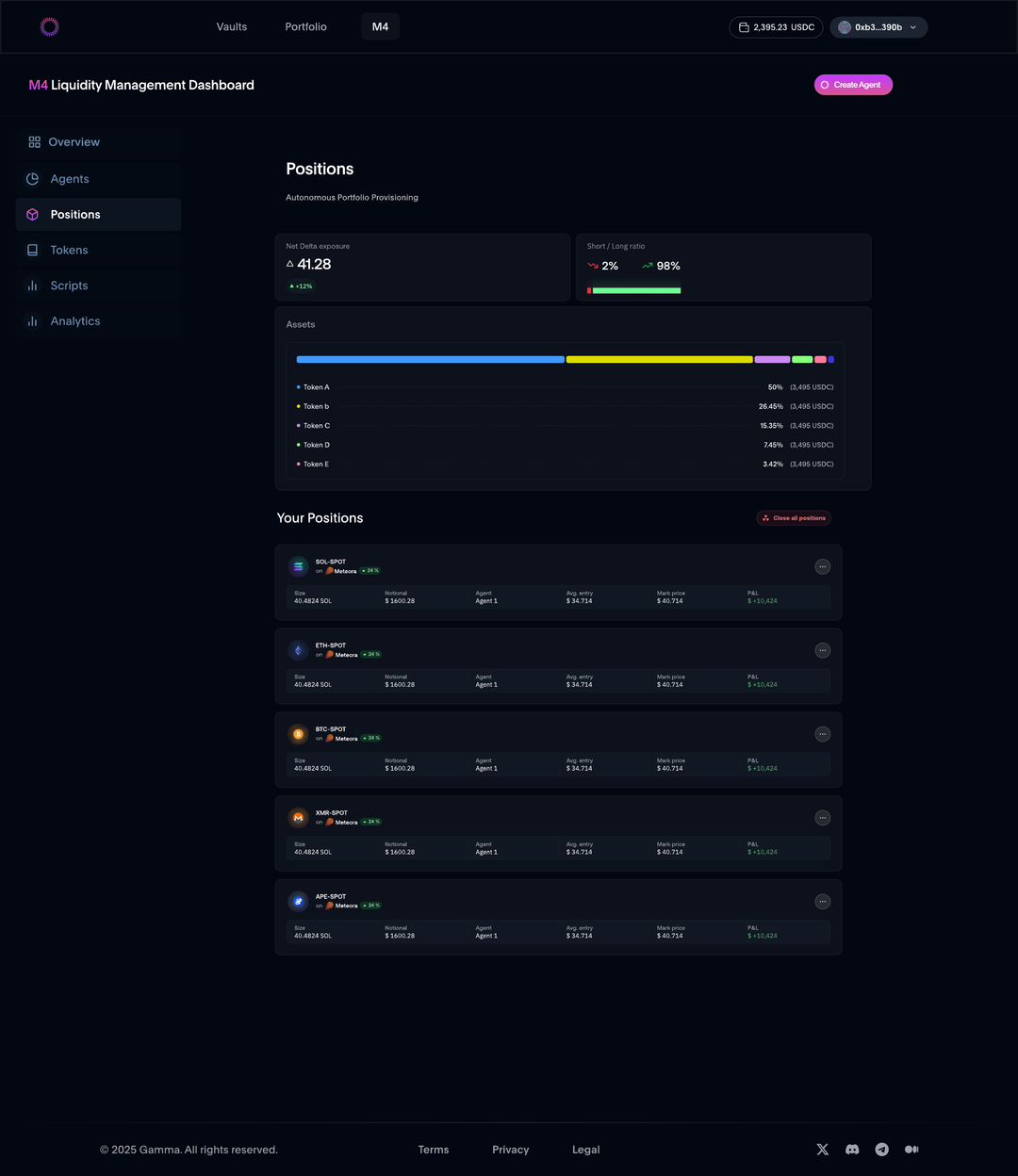Viewport: 1018px width, 1176px height.
Task: Click the SOL-SPOT coin icon
Action: 299,566
